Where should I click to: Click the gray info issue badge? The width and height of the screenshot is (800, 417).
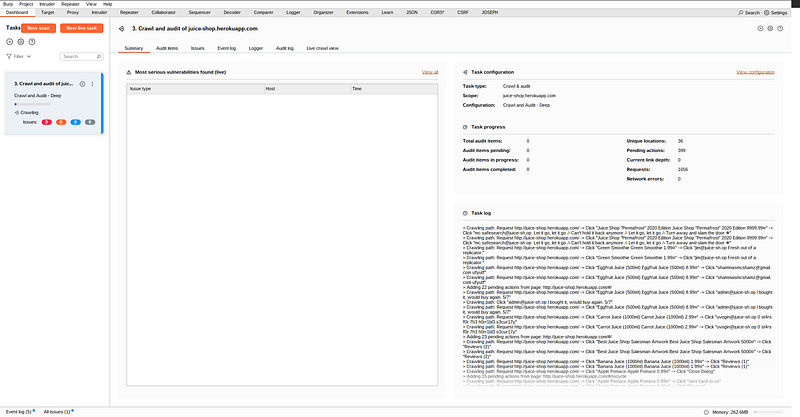pos(90,122)
